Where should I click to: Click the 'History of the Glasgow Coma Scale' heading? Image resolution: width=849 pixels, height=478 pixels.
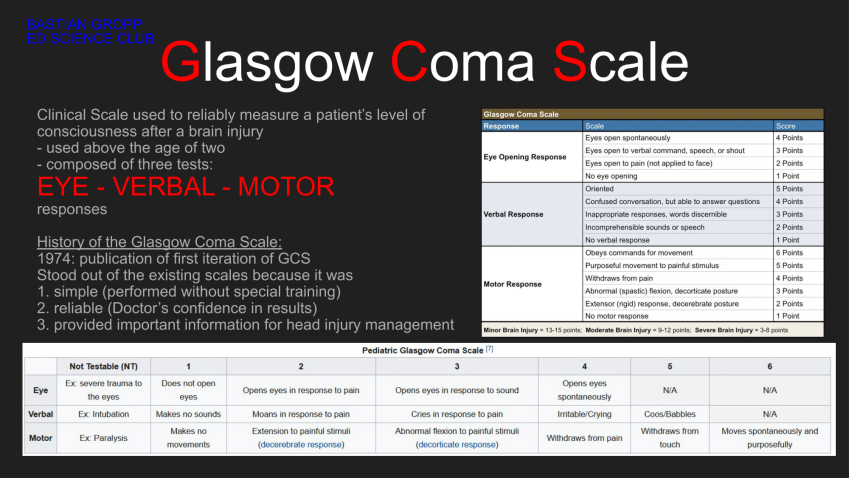tap(159, 242)
